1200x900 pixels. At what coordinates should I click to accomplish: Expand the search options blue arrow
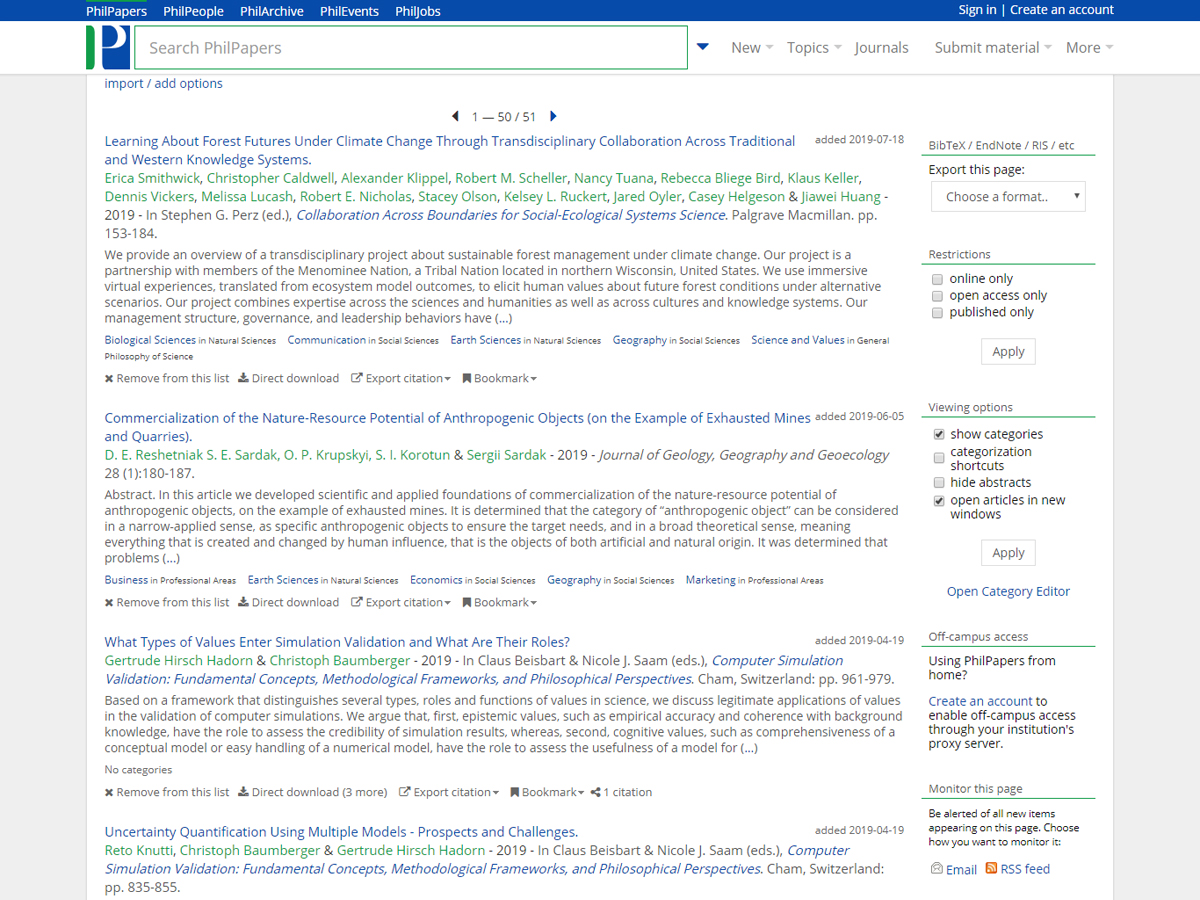pyautogui.click(x=702, y=47)
